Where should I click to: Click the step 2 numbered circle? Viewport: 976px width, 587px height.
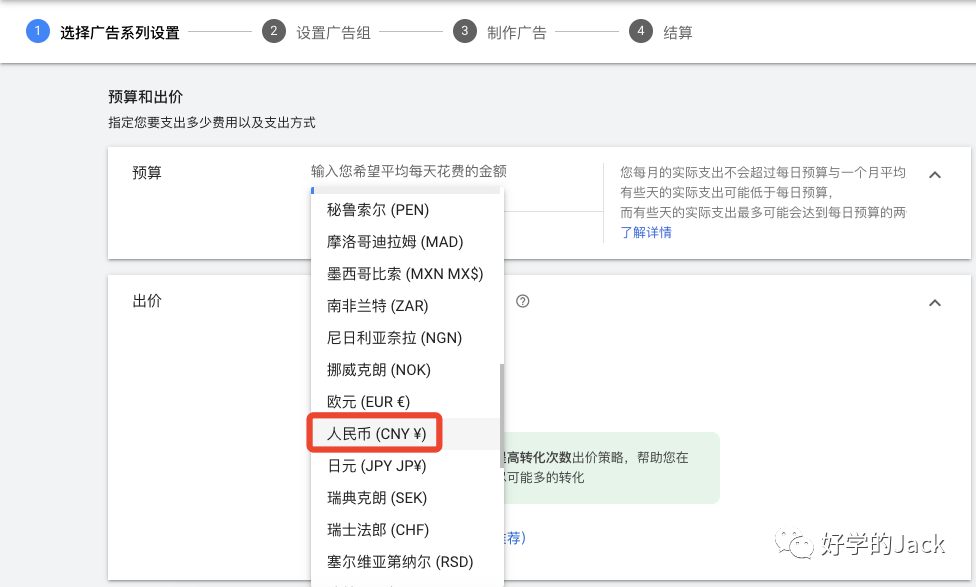coord(274,30)
